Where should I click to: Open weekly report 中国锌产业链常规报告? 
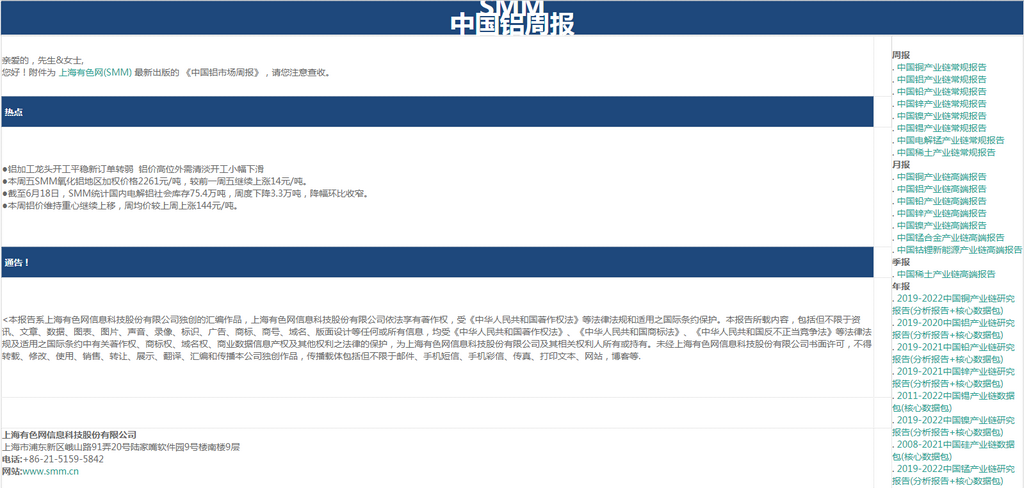pyautogui.click(x=941, y=104)
